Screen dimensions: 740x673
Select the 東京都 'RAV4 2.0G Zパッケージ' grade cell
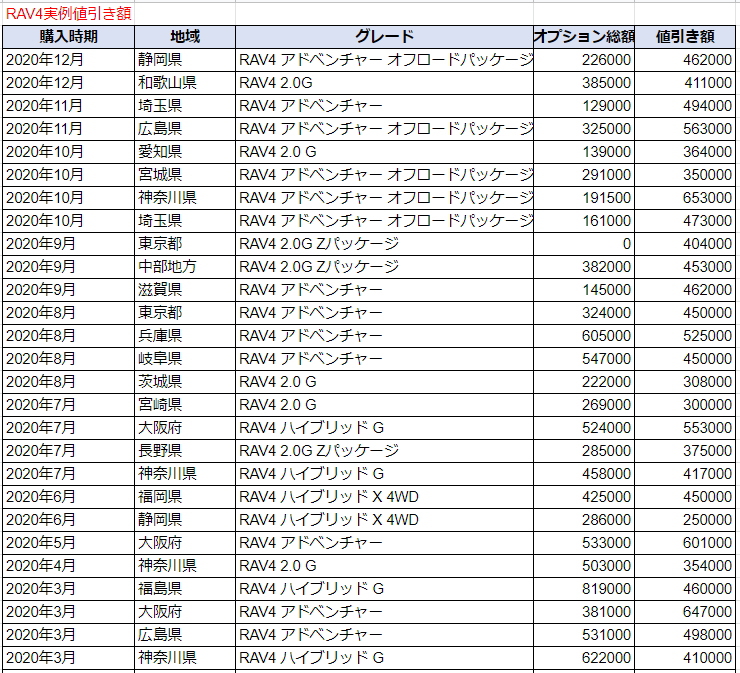pos(385,244)
